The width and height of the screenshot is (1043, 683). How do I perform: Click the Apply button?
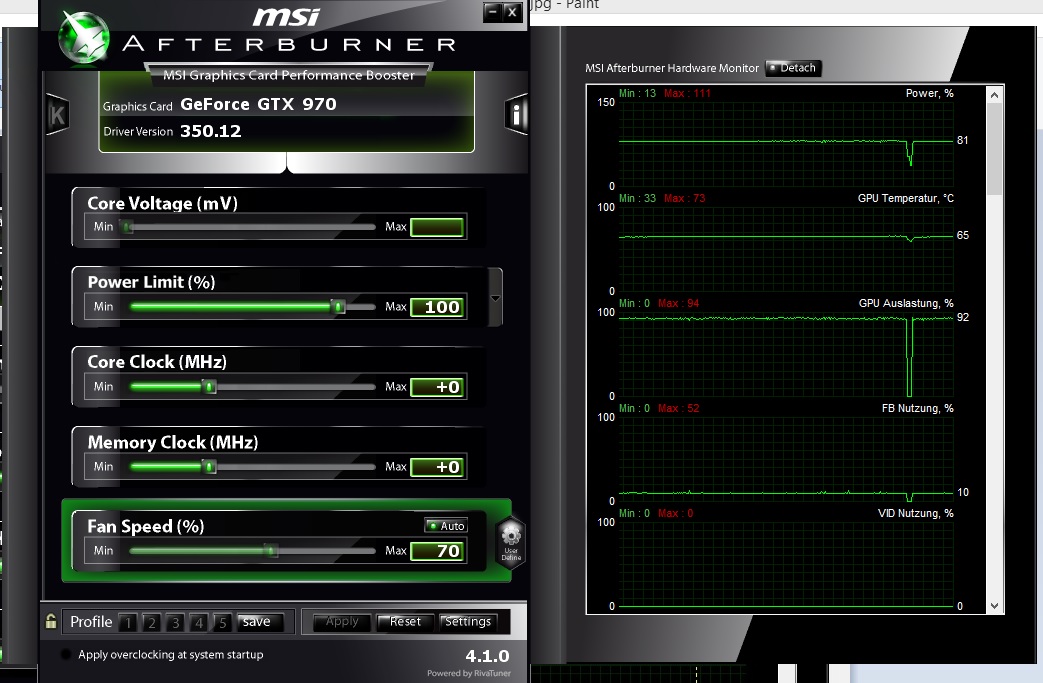pos(342,622)
